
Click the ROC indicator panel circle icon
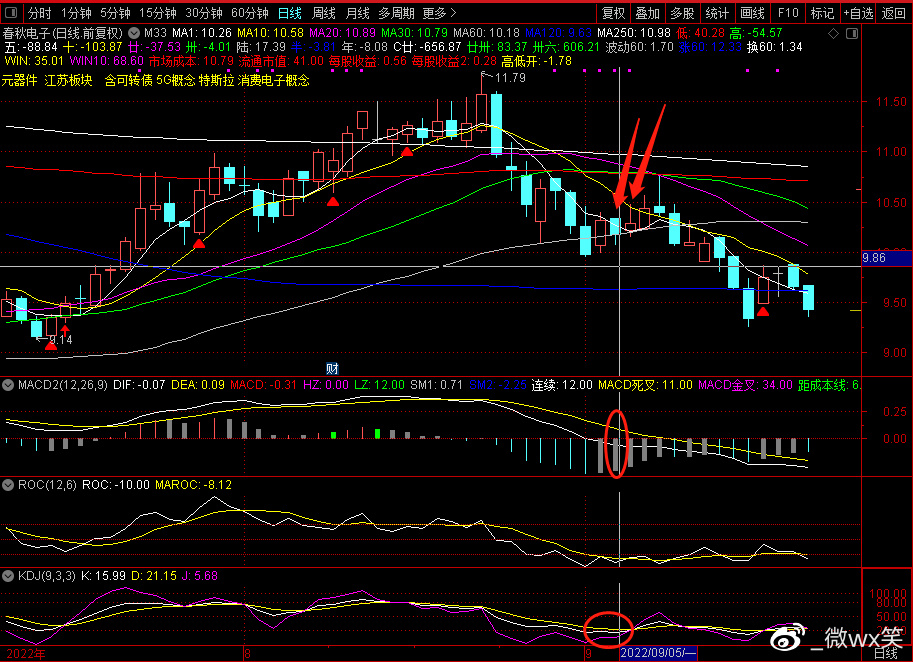tap(7, 484)
